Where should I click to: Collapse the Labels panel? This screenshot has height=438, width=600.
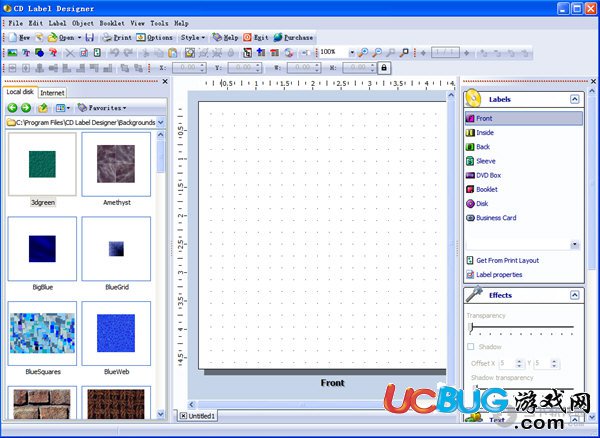click(575, 99)
